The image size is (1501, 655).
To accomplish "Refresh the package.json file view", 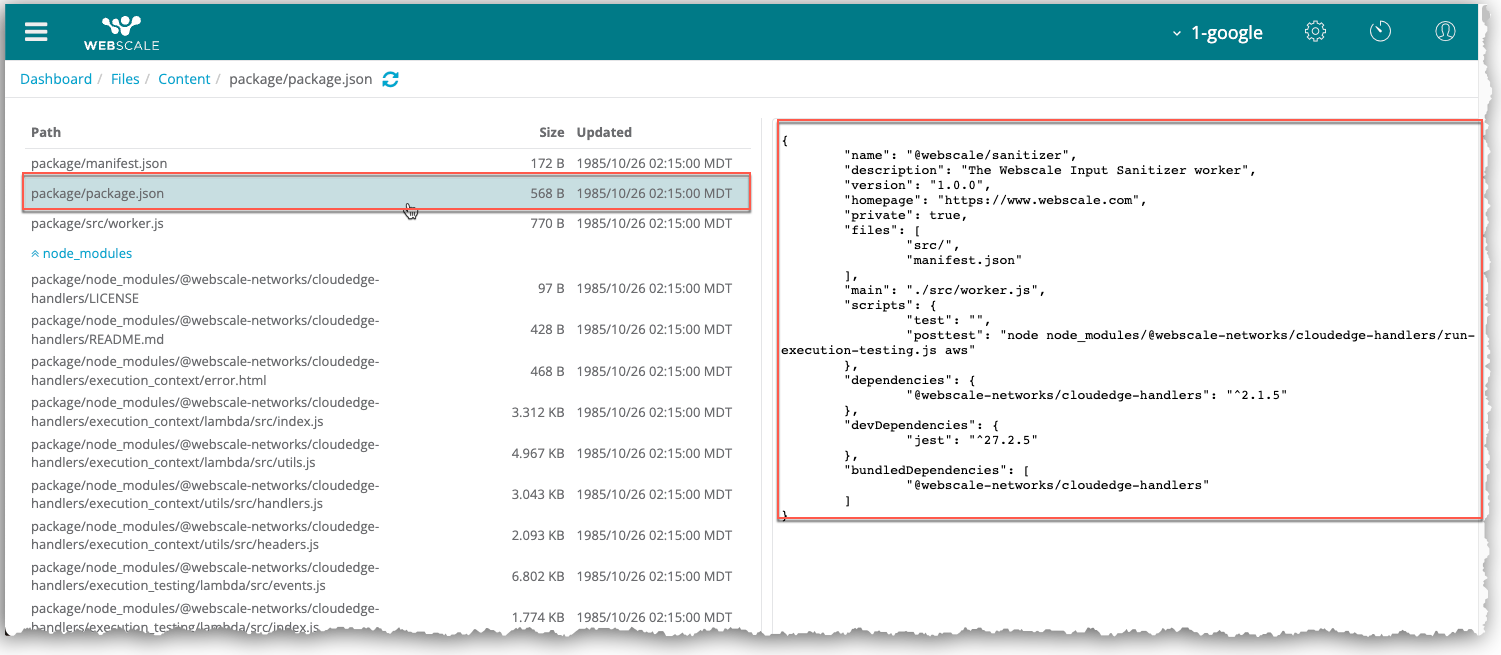I will pyautogui.click(x=391, y=79).
